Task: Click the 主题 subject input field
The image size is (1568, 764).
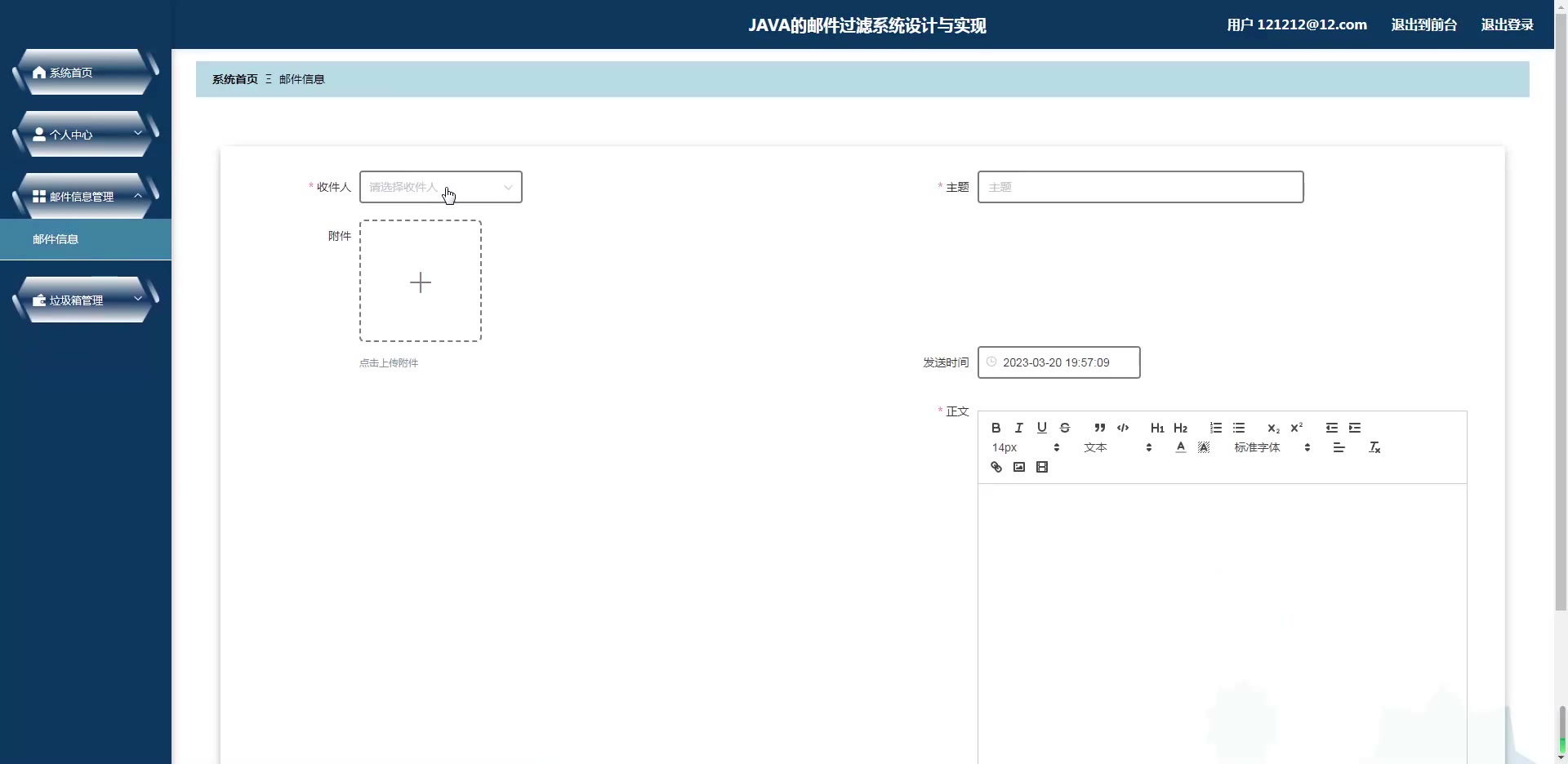Action: pos(1140,187)
